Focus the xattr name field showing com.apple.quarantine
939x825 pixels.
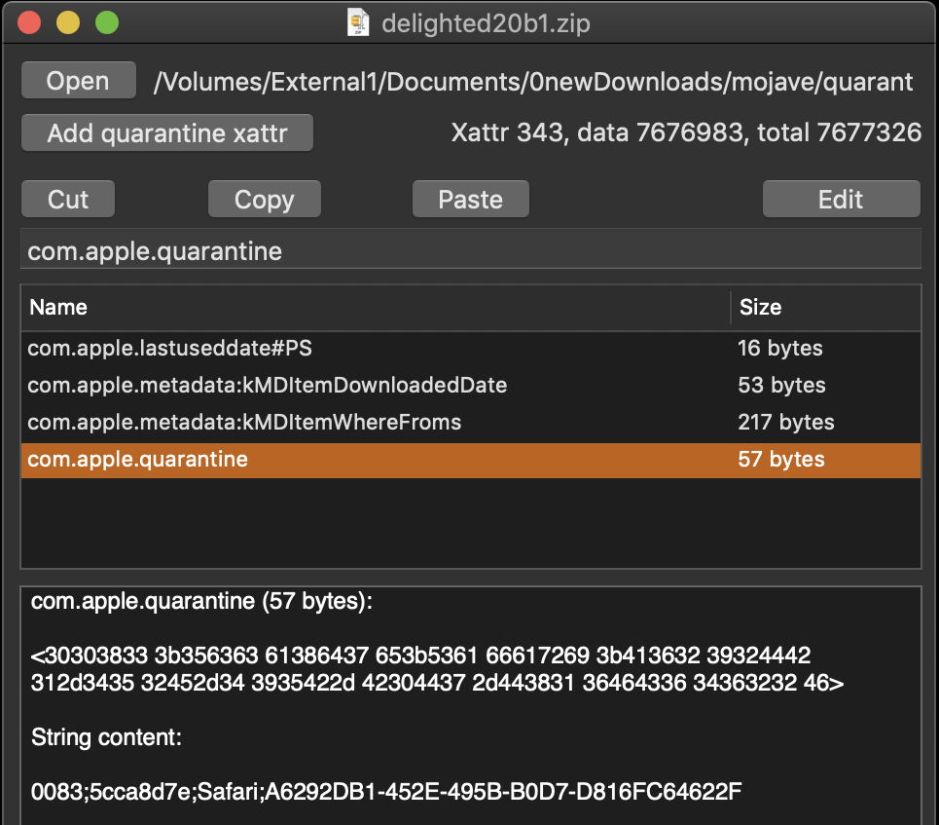pos(470,251)
